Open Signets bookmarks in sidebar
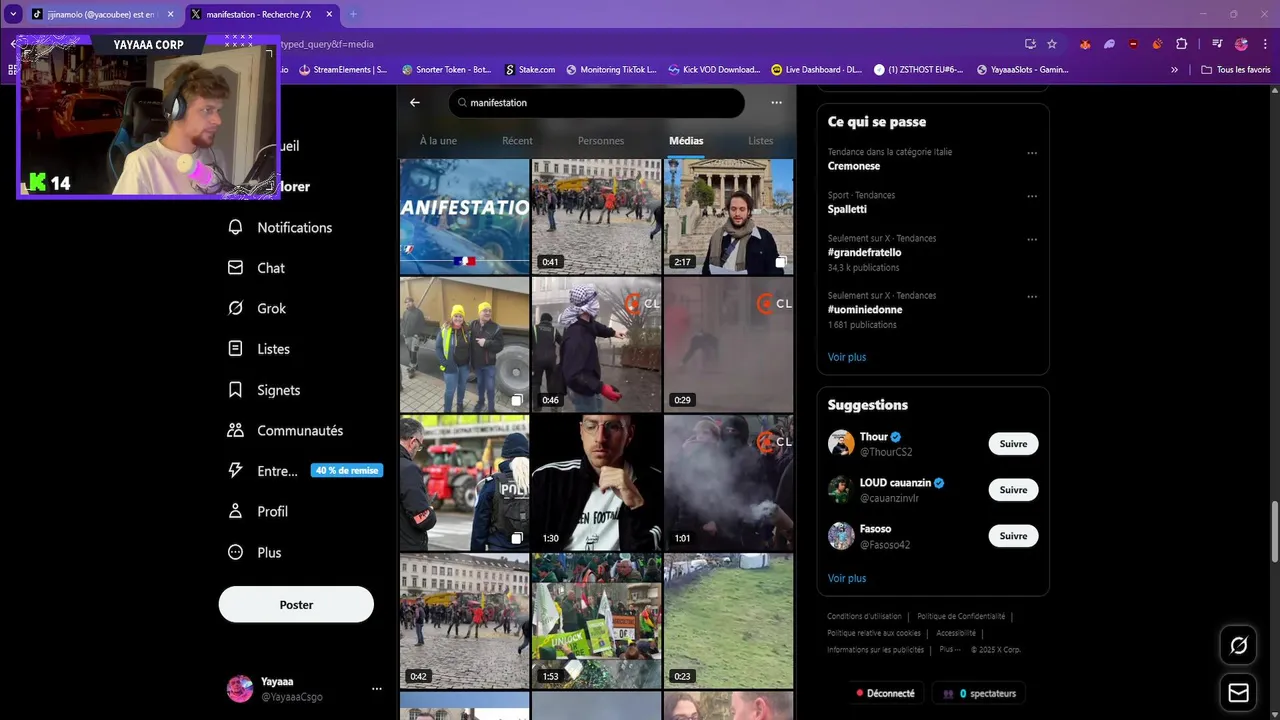This screenshot has height=720, width=1280. (264, 390)
